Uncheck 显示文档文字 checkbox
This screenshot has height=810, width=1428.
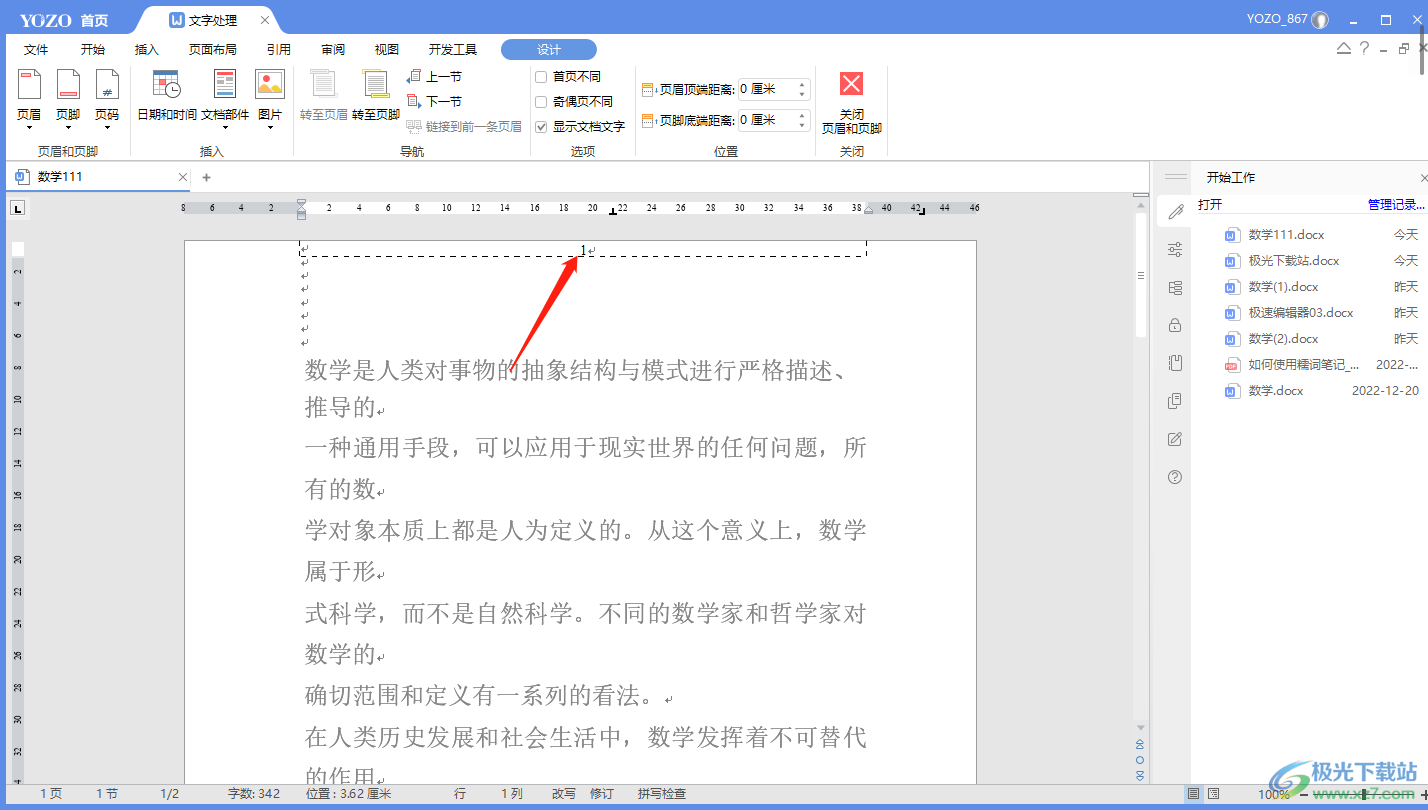point(541,127)
